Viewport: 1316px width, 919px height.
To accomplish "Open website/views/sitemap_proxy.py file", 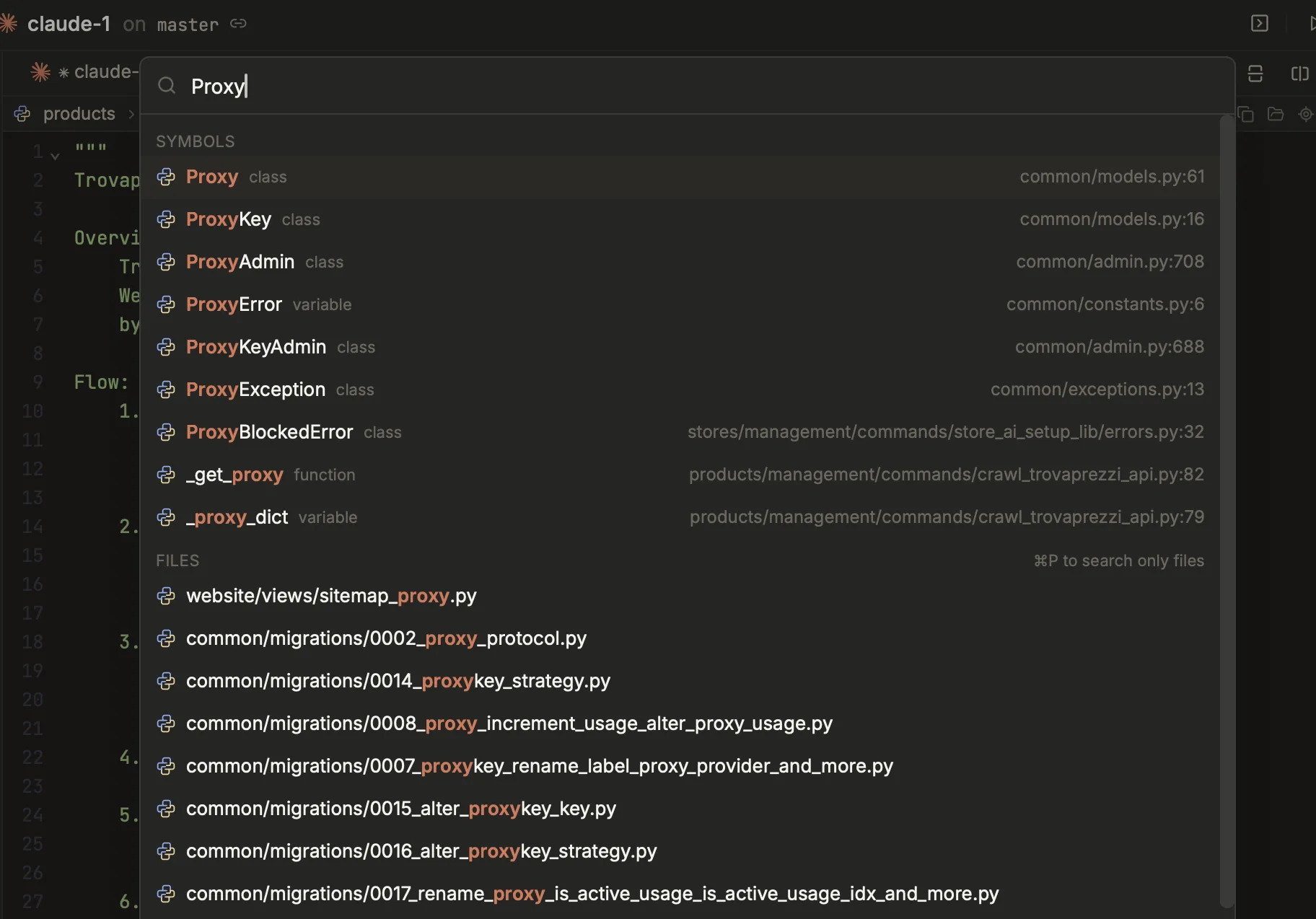I will click(x=680, y=596).
